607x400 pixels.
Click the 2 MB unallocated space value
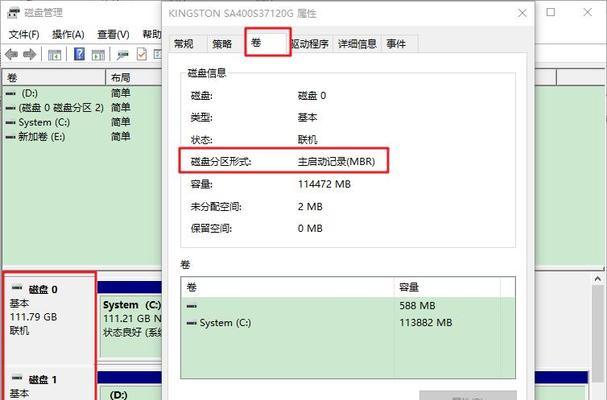[x=310, y=206]
